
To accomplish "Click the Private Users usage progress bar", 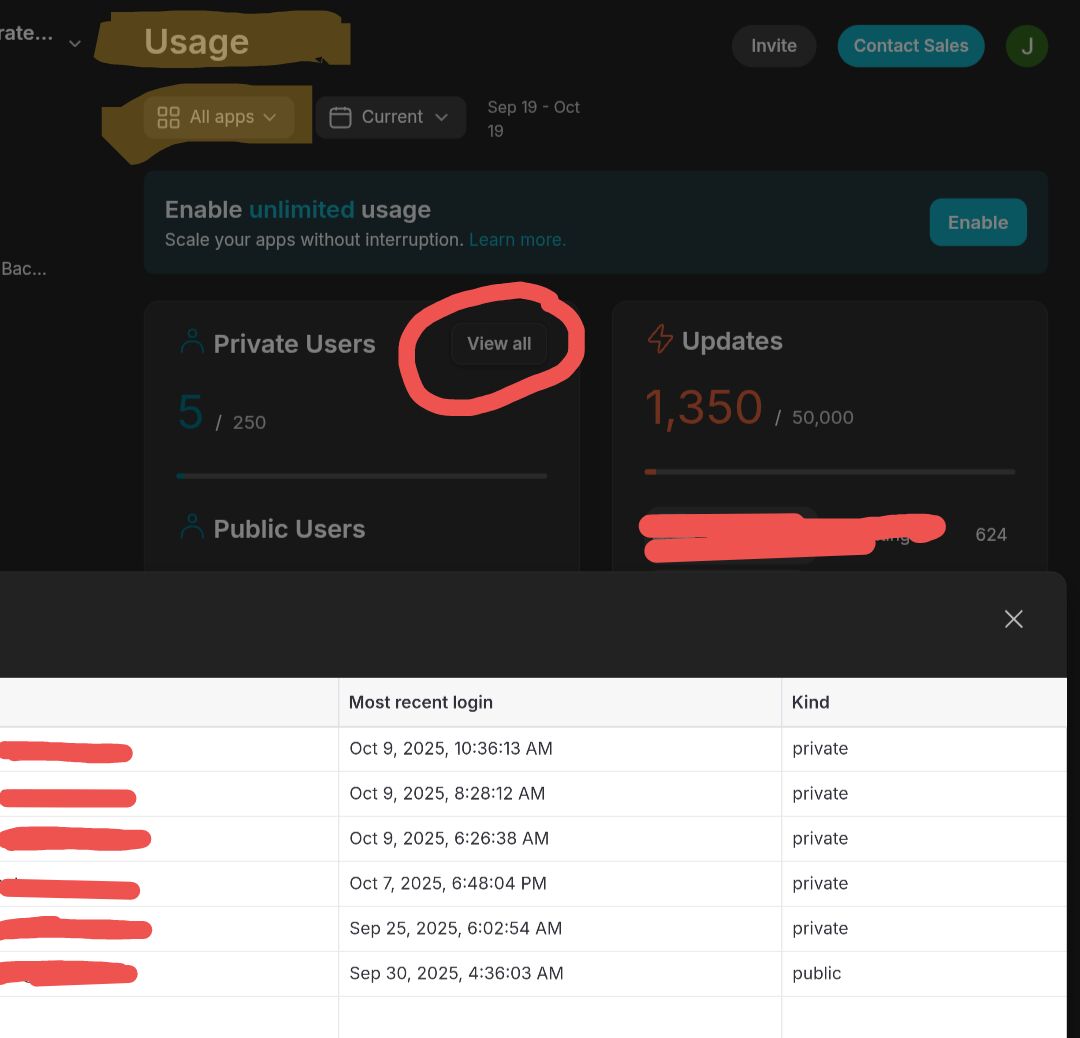I will point(361,476).
